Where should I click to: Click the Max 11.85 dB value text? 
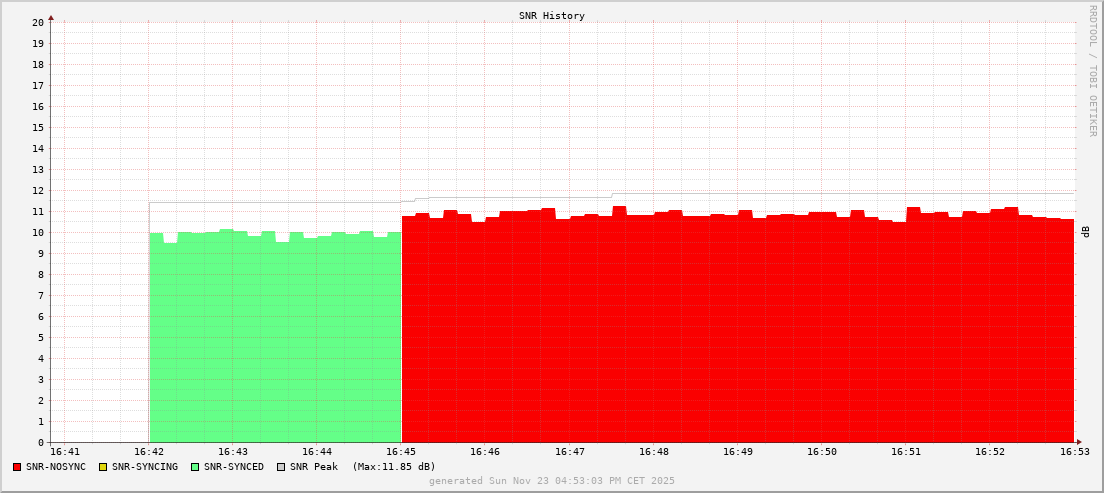[x=394, y=467]
